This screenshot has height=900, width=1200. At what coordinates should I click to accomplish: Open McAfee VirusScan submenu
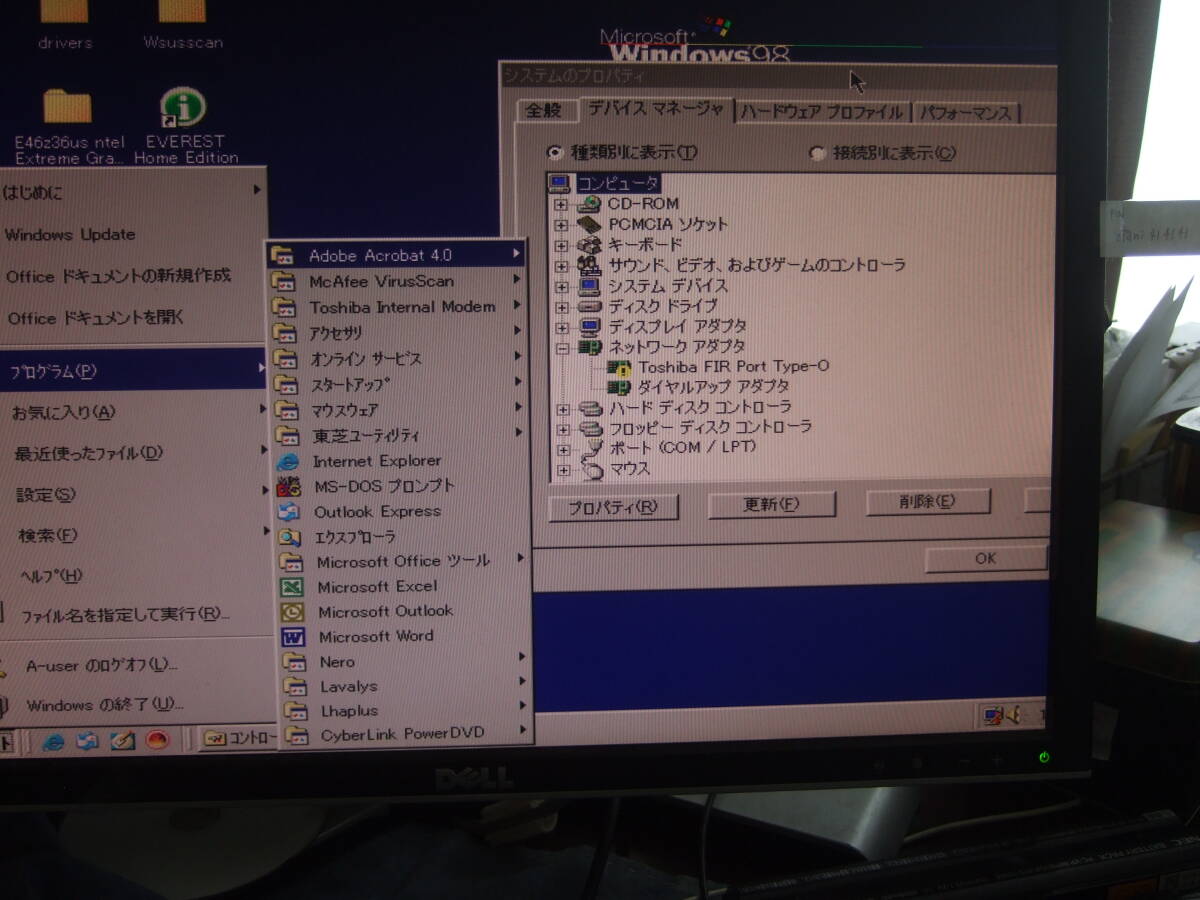[x=398, y=281]
